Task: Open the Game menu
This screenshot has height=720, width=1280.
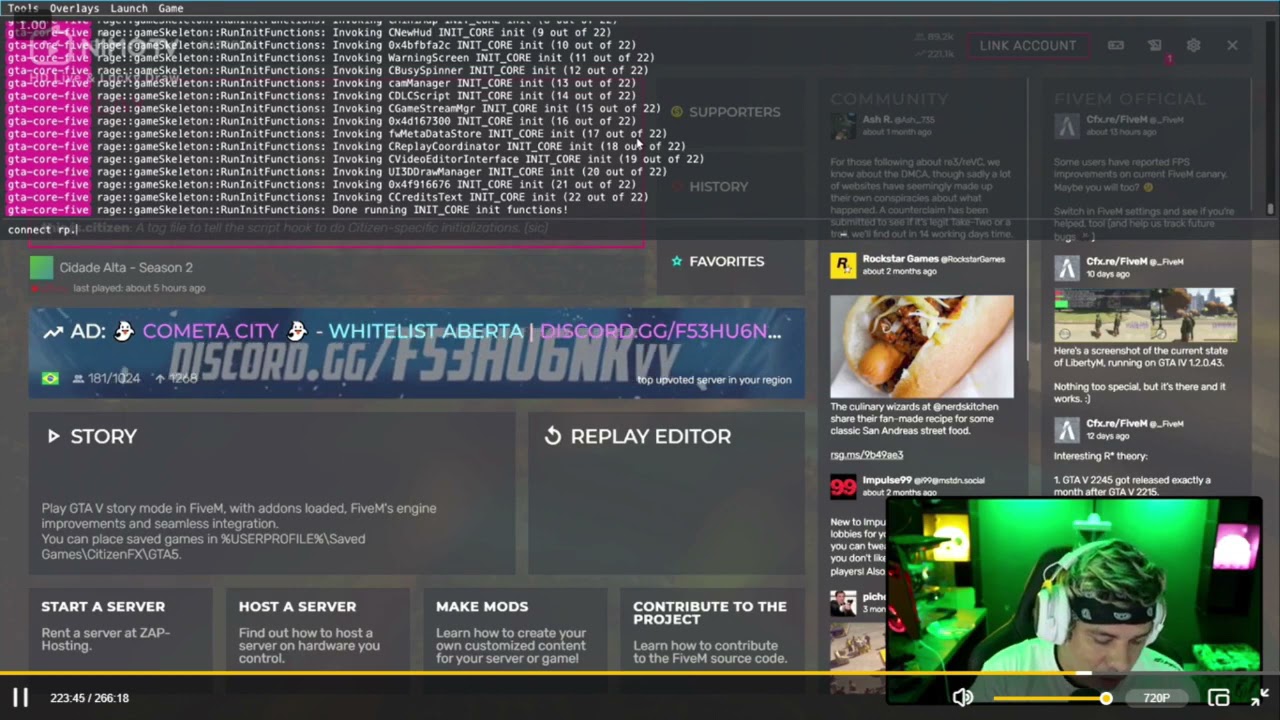Action: point(171,8)
